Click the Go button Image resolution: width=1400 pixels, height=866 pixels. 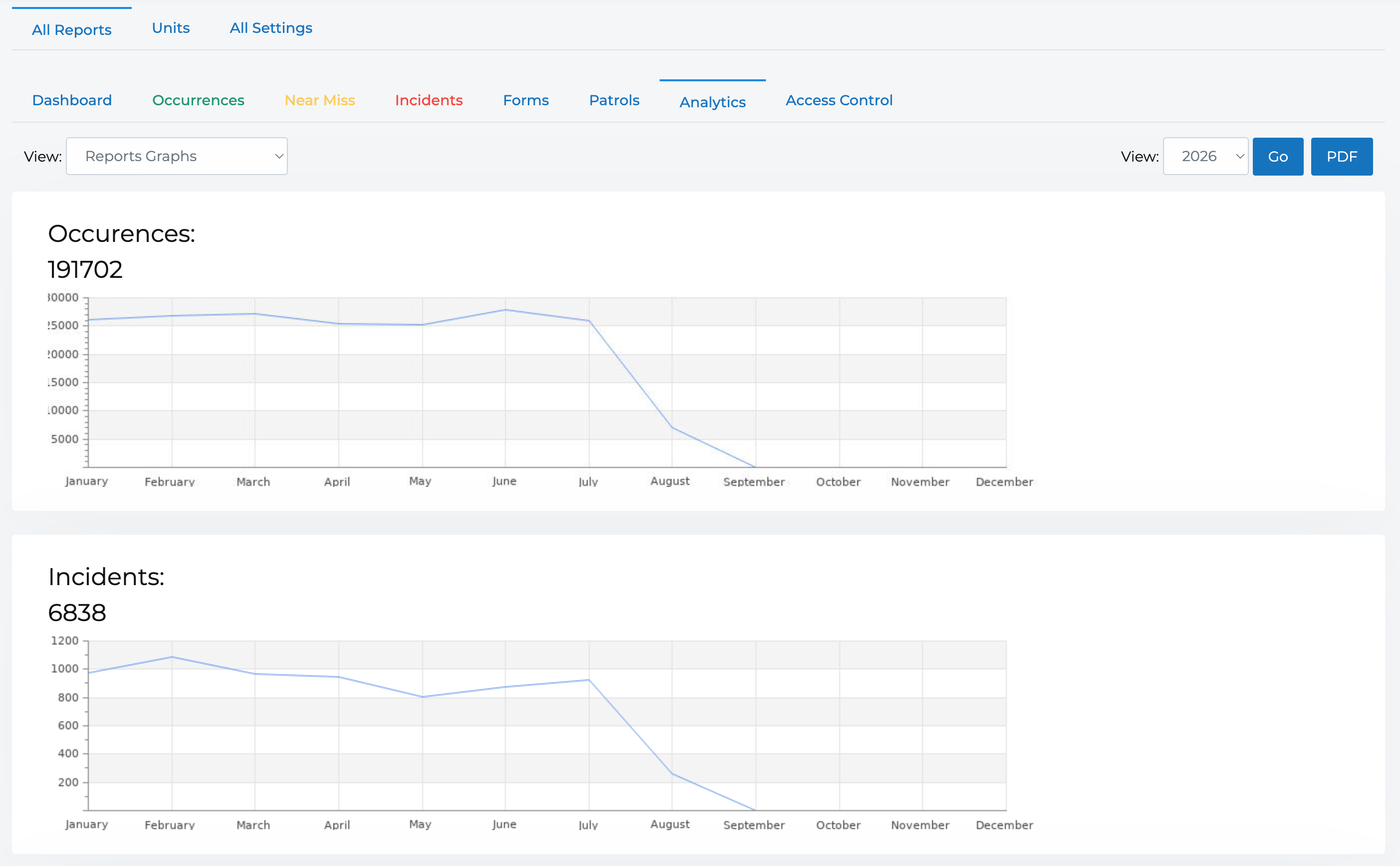(x=1278, y=156)
